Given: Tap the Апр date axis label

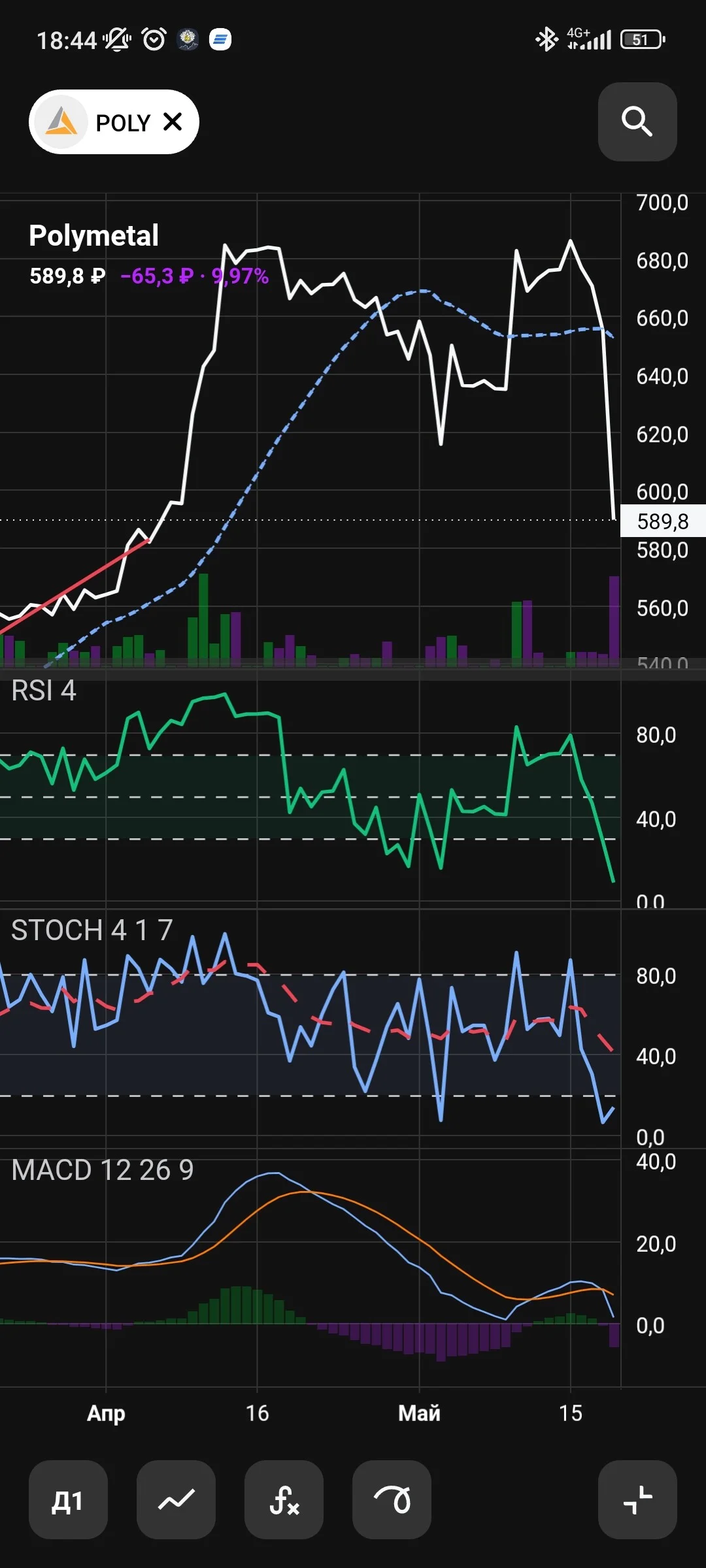Looking at the screenshot, I should 106,1413.
